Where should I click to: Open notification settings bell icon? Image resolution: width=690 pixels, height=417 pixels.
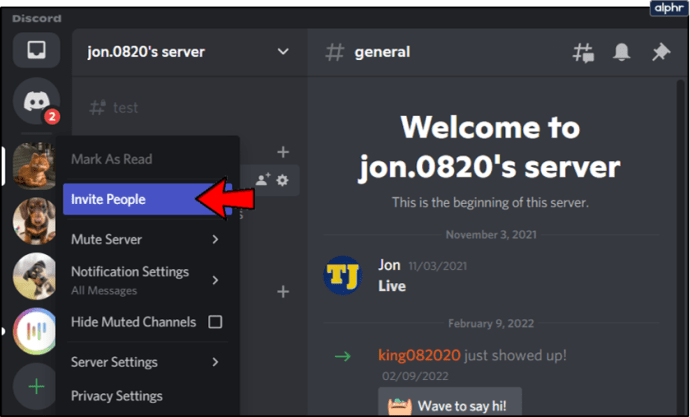click(621, 52)
